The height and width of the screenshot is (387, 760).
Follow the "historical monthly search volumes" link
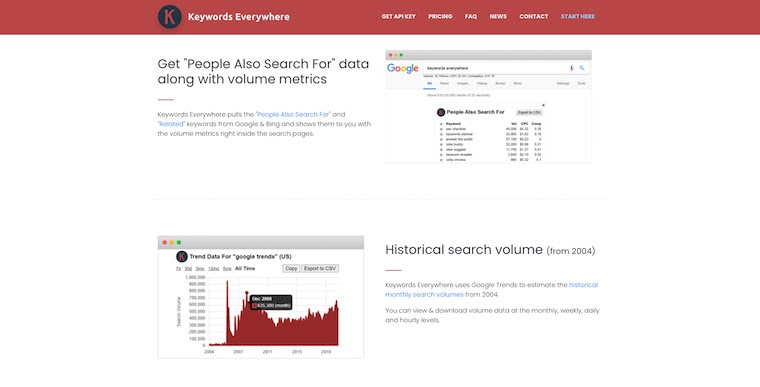pyautogui.click(x=491, y=290)
